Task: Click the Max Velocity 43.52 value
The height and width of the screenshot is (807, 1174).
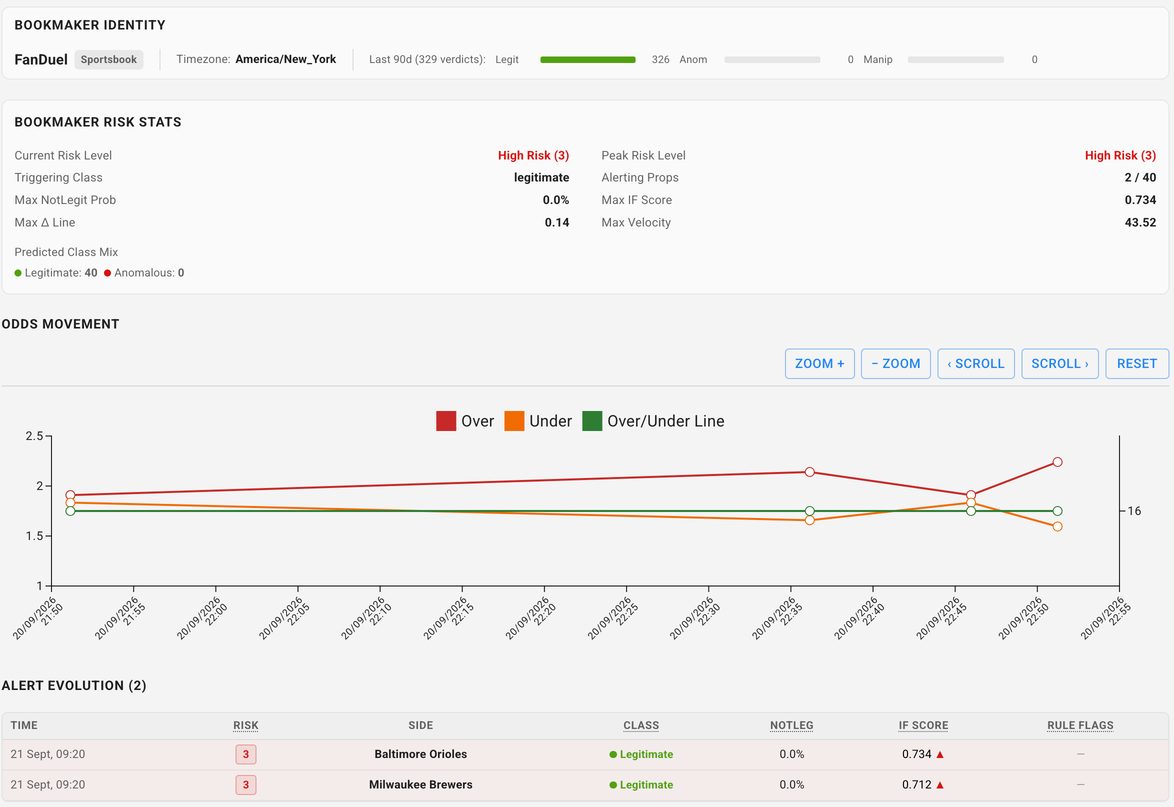Action: pos(1140,222)
